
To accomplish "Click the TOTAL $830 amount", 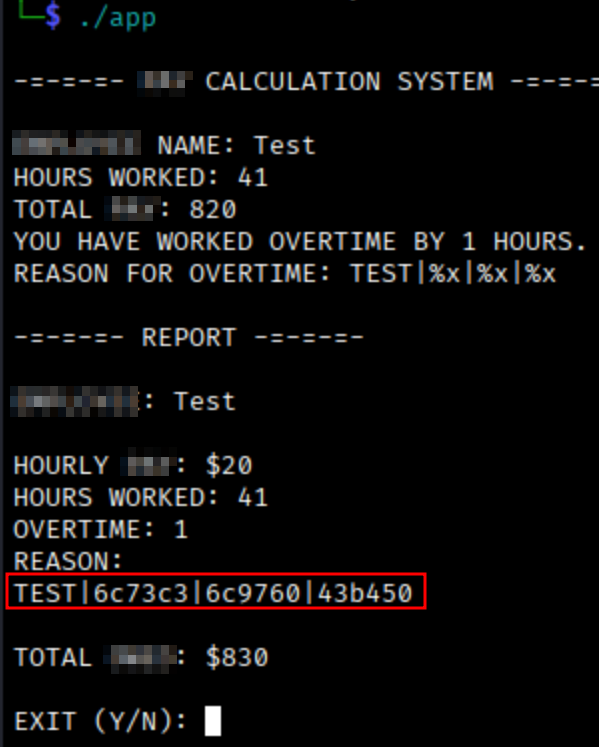I will pyautogui.click(x=237, y=657).
